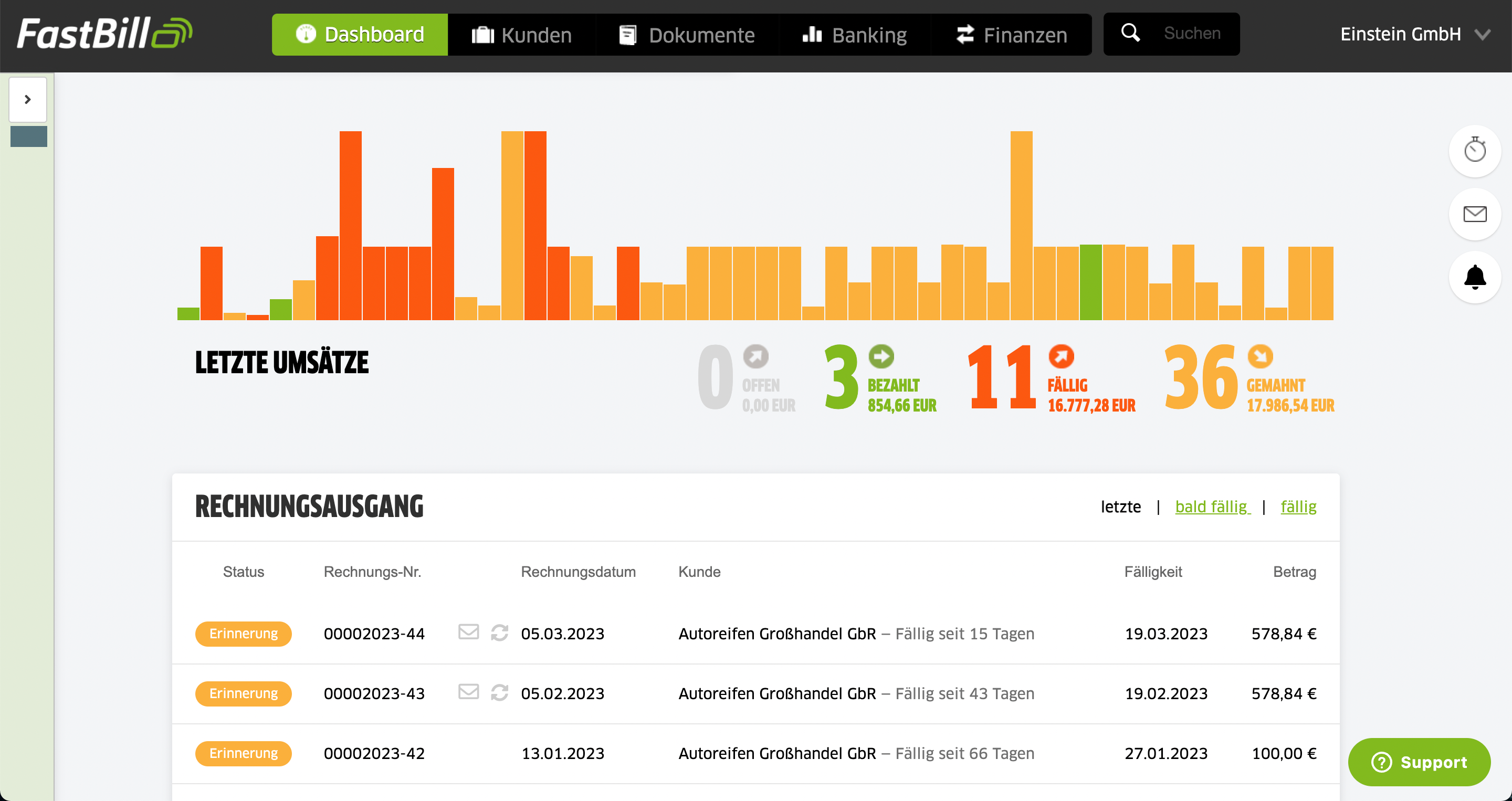This screenshot has width=1512, height=801.
Task: Open the Finanzen menu
Action: tap(1011, 35)
